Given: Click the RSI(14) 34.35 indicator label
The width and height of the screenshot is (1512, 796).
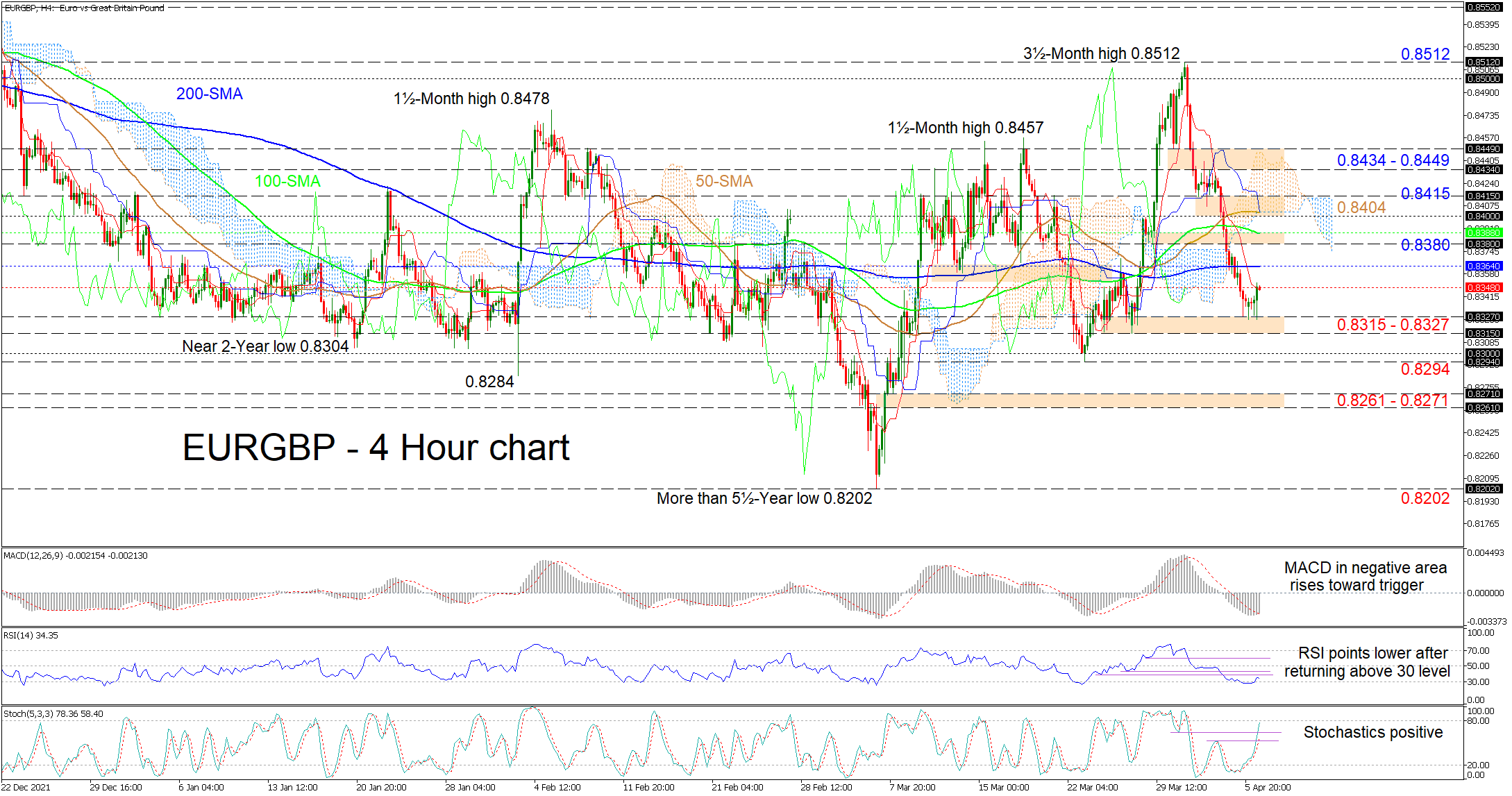Looking at the screenshot, I should [x=31, y=635].
